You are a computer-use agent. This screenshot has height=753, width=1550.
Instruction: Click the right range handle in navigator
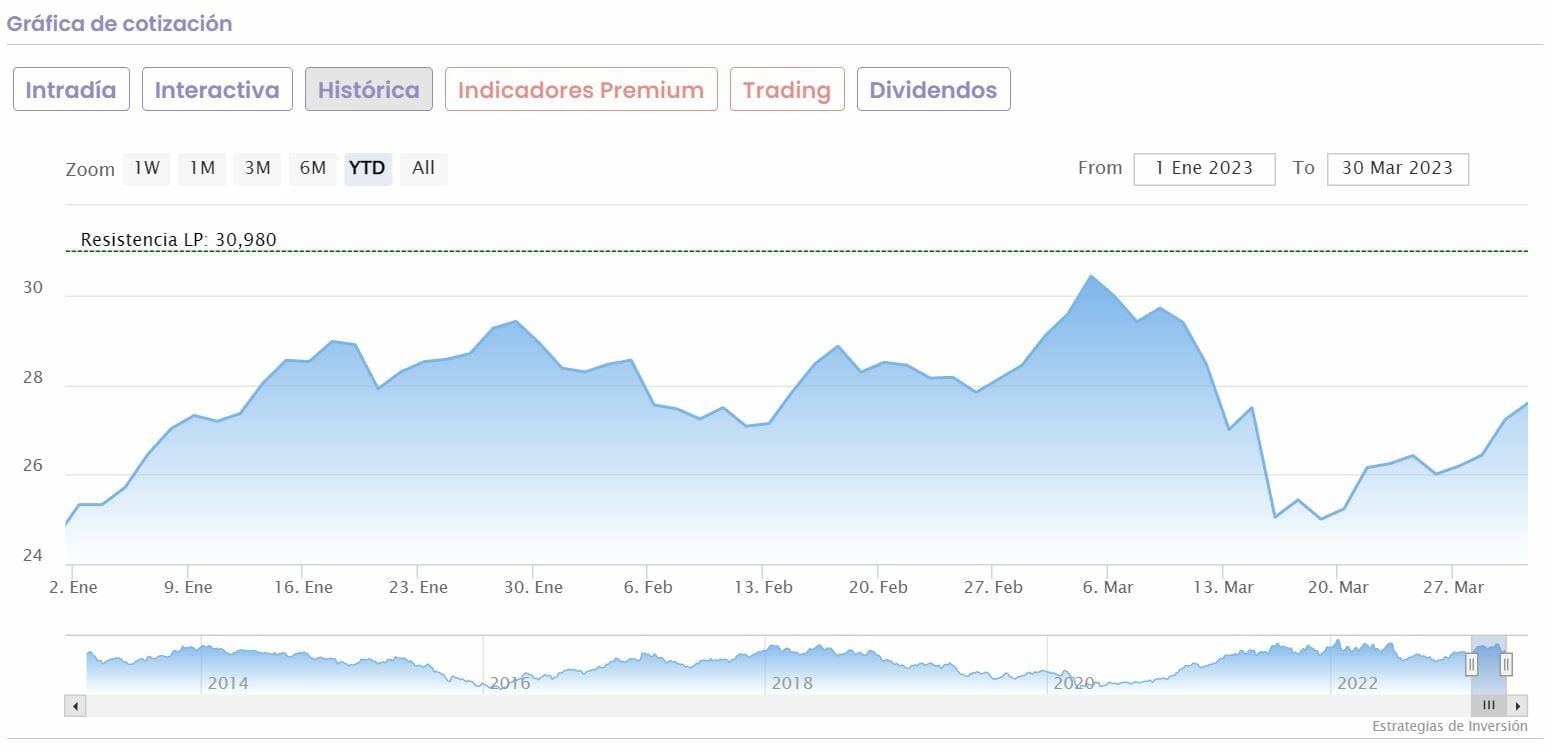(x=1505, y=664)
